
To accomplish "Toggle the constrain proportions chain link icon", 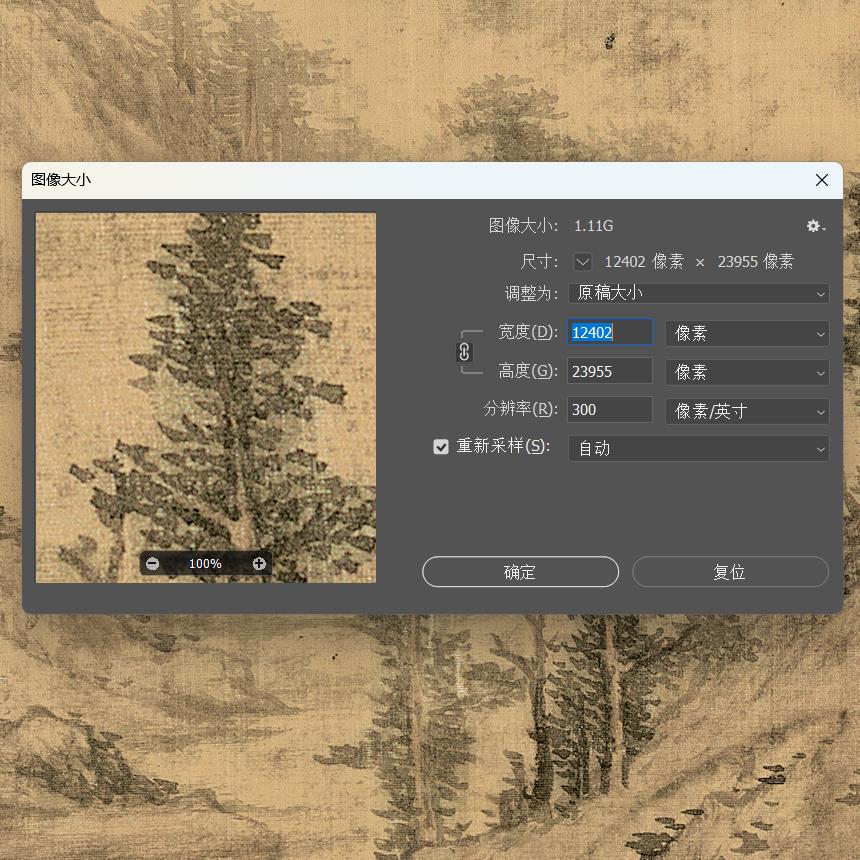I will (464, 352).
